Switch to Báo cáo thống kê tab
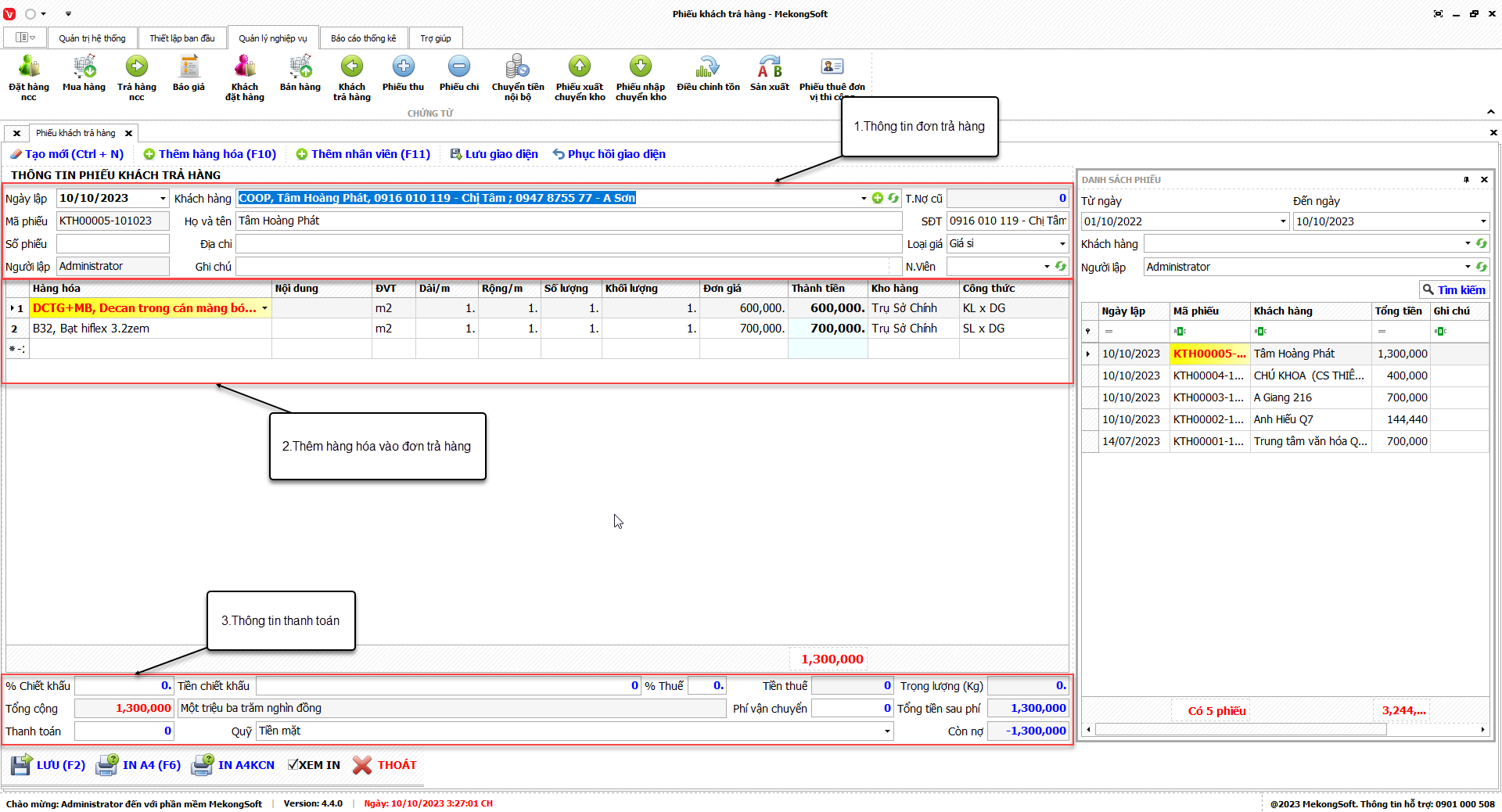 [363, 38]
